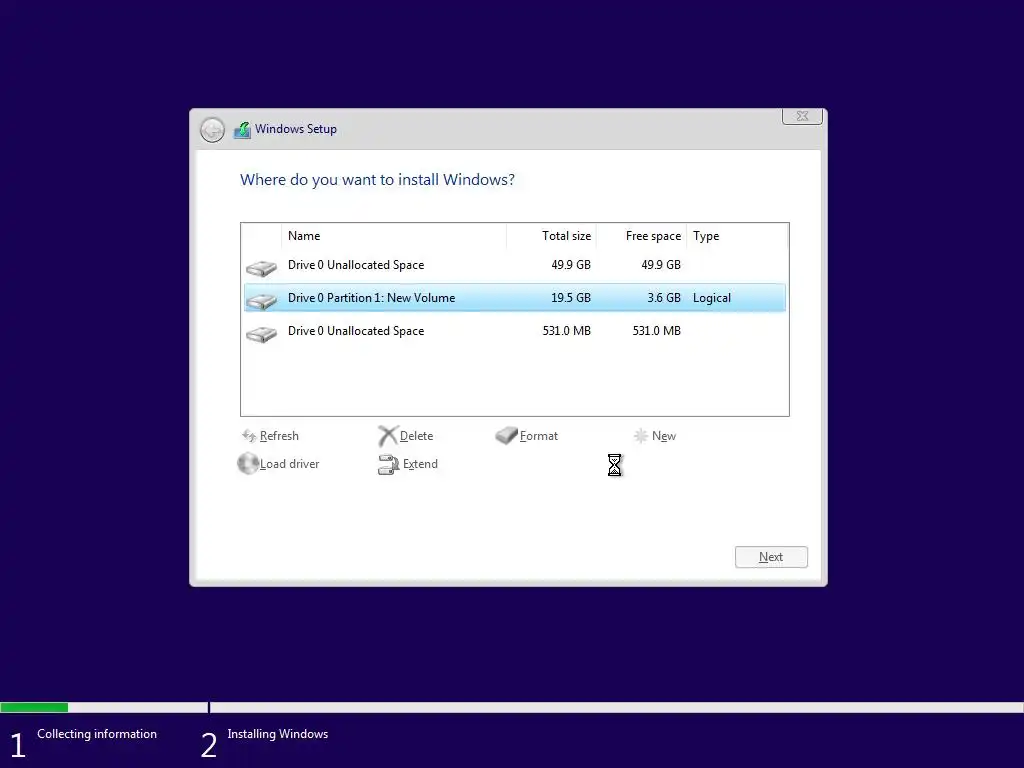This screenshot has width=1024, height=768.
Task: Click the Refresh arrows icon
Action: pyautogui.click(x=249, y=436)
